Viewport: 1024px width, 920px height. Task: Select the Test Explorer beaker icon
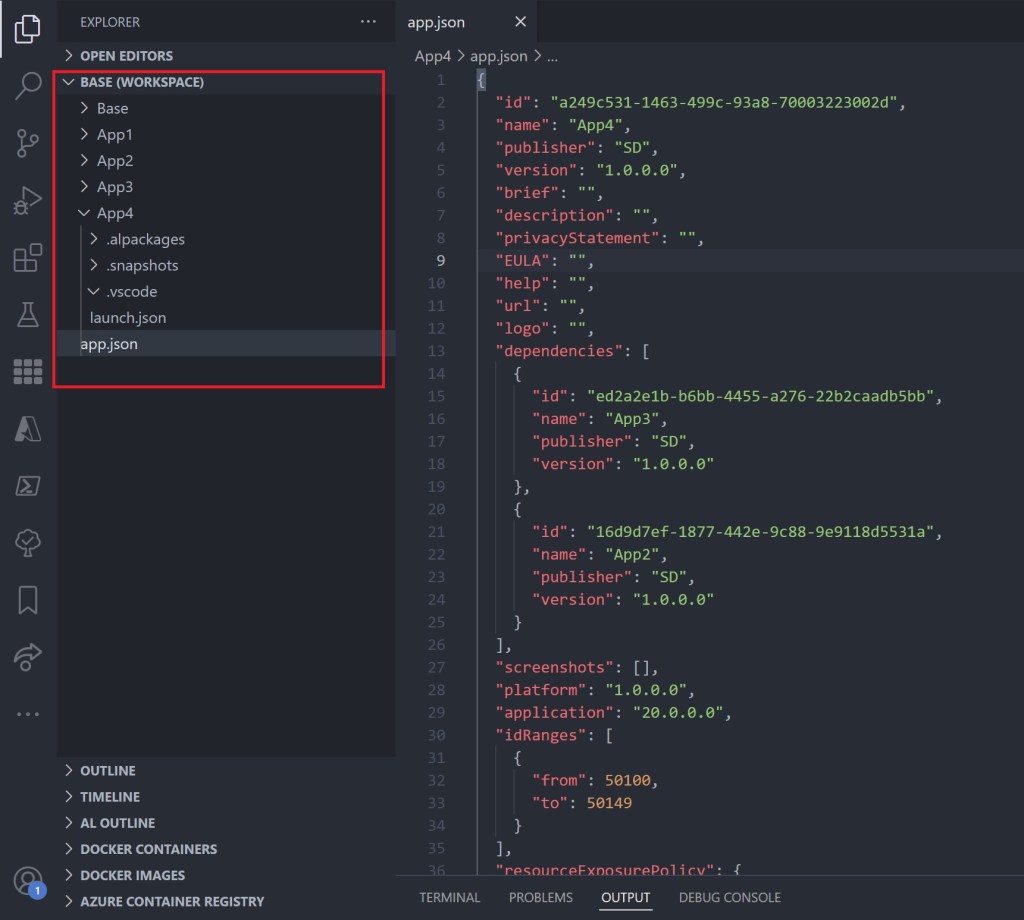27,314
